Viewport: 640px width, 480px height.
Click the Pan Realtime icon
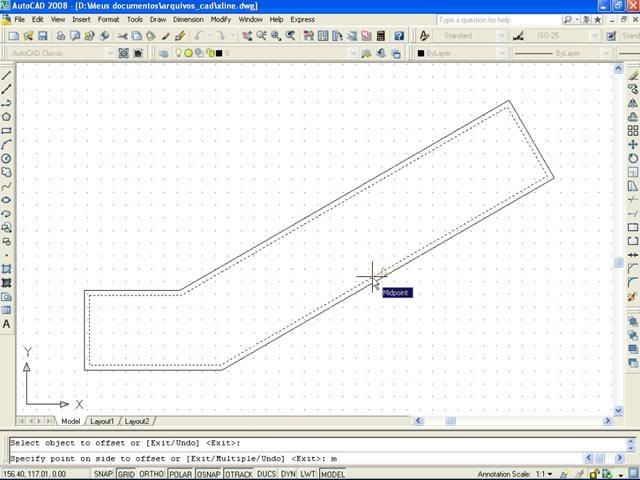click(247, 36)
